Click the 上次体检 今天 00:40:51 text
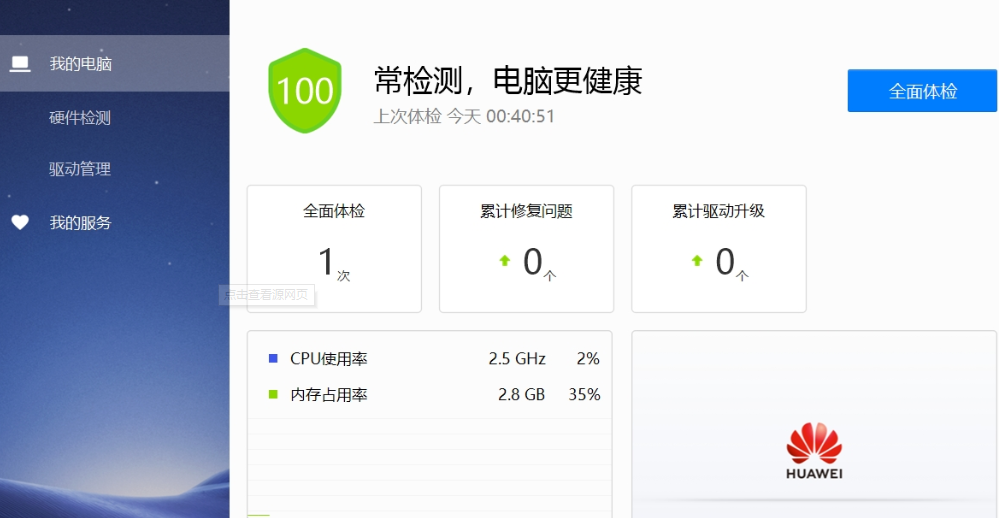Image resolution: width=999 pixels, height=518 pixels. tap(464, 117)
